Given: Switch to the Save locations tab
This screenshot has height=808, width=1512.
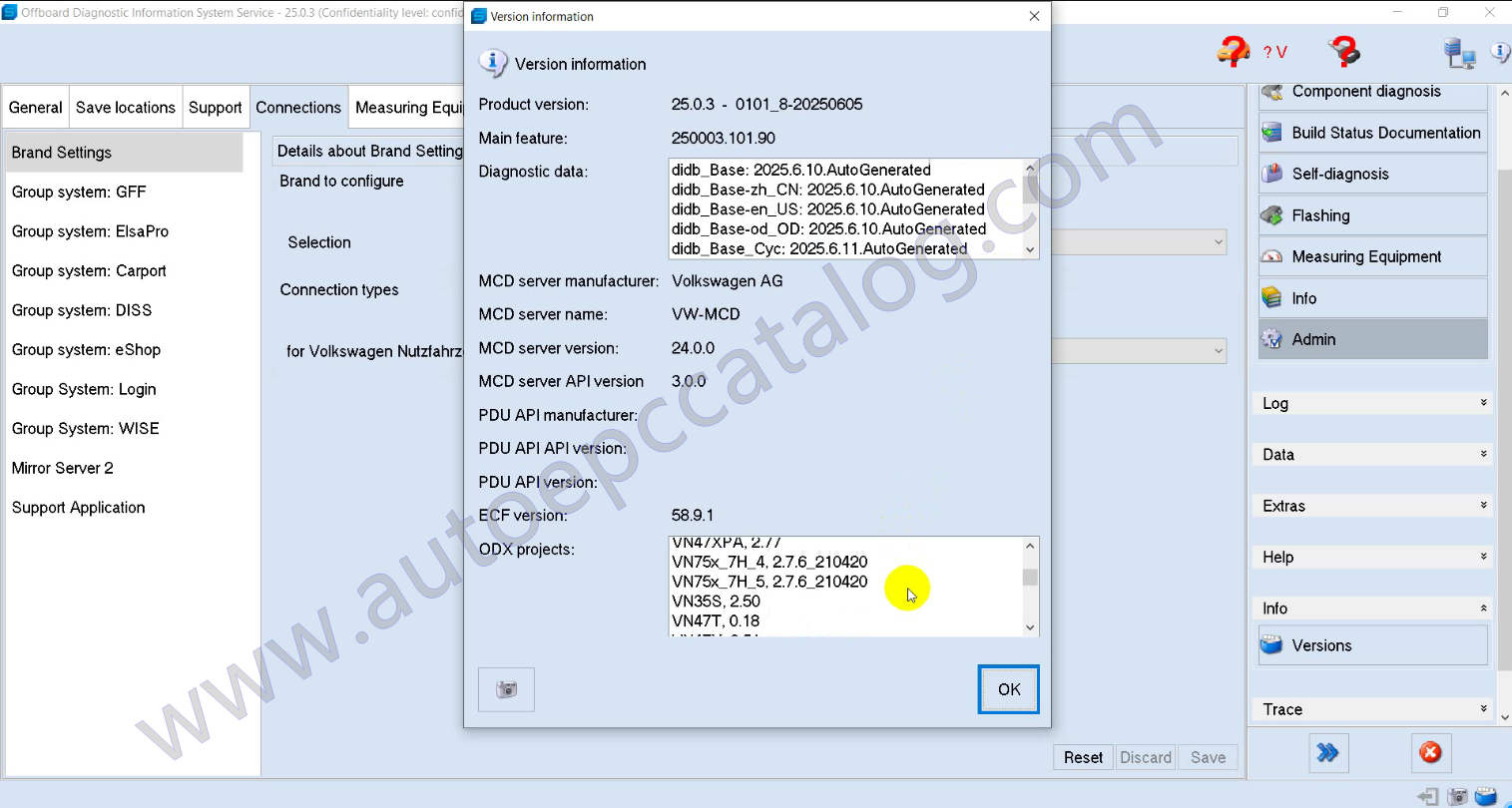Looking at the screenshot, I should tap(125, 108).
